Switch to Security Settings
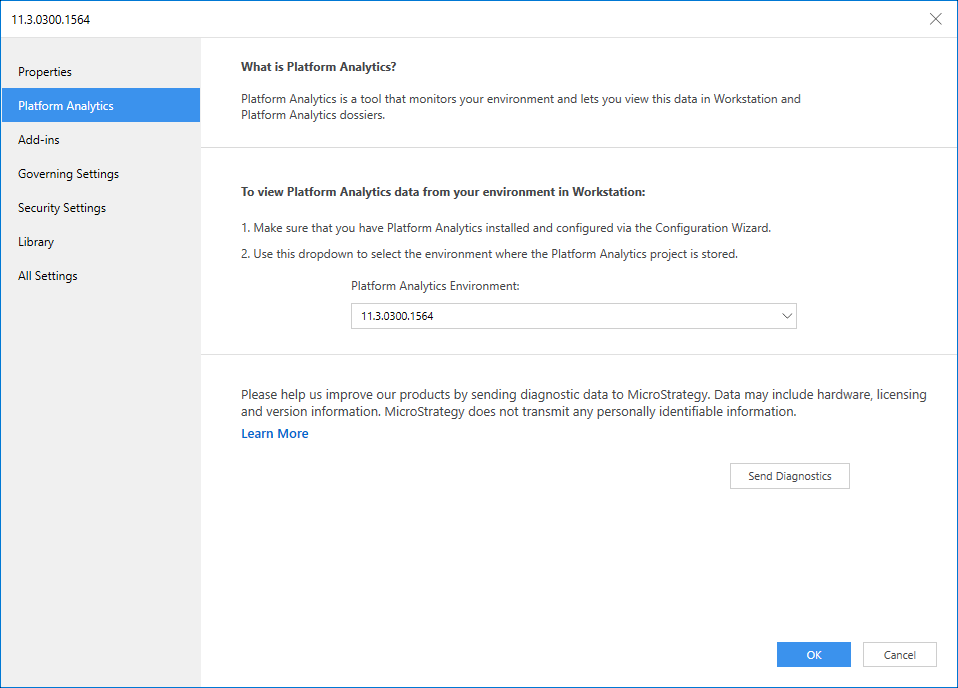The width and height of the screenshot is (958, 688). click(62, 208)
